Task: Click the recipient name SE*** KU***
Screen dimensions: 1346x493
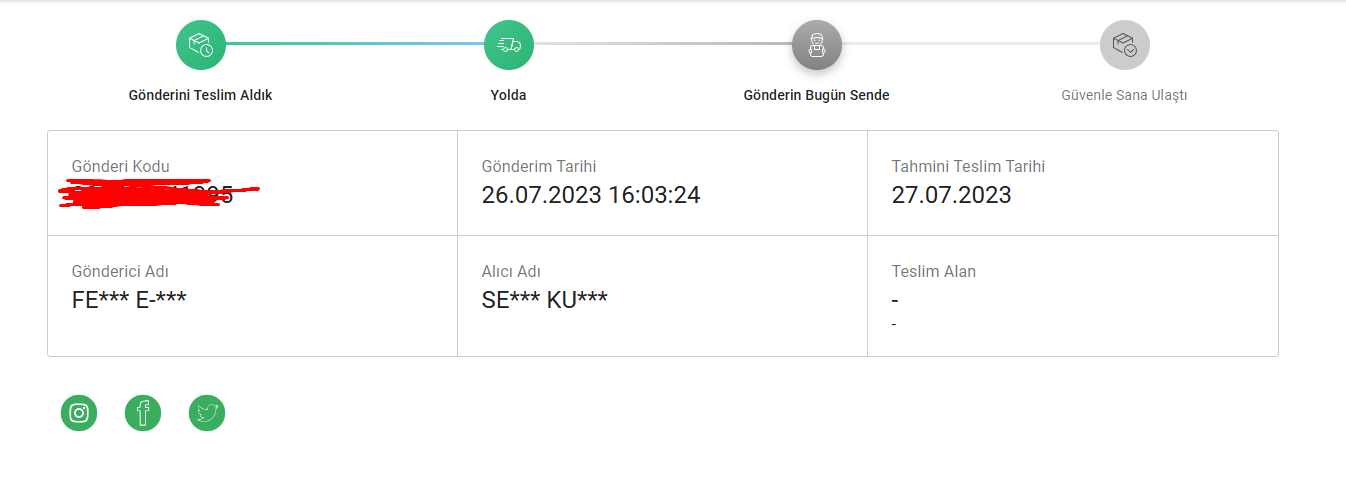Action: [x=545, y=299]
